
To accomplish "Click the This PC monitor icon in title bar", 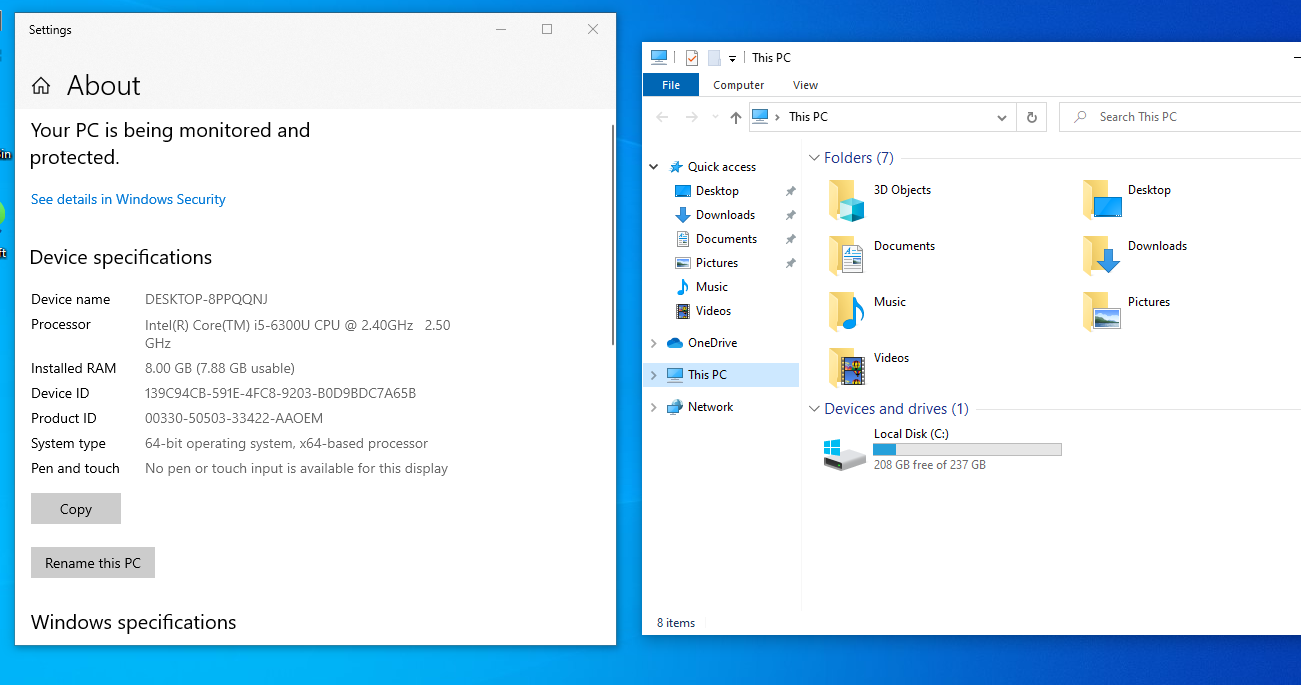I will (x=658, y=57).
